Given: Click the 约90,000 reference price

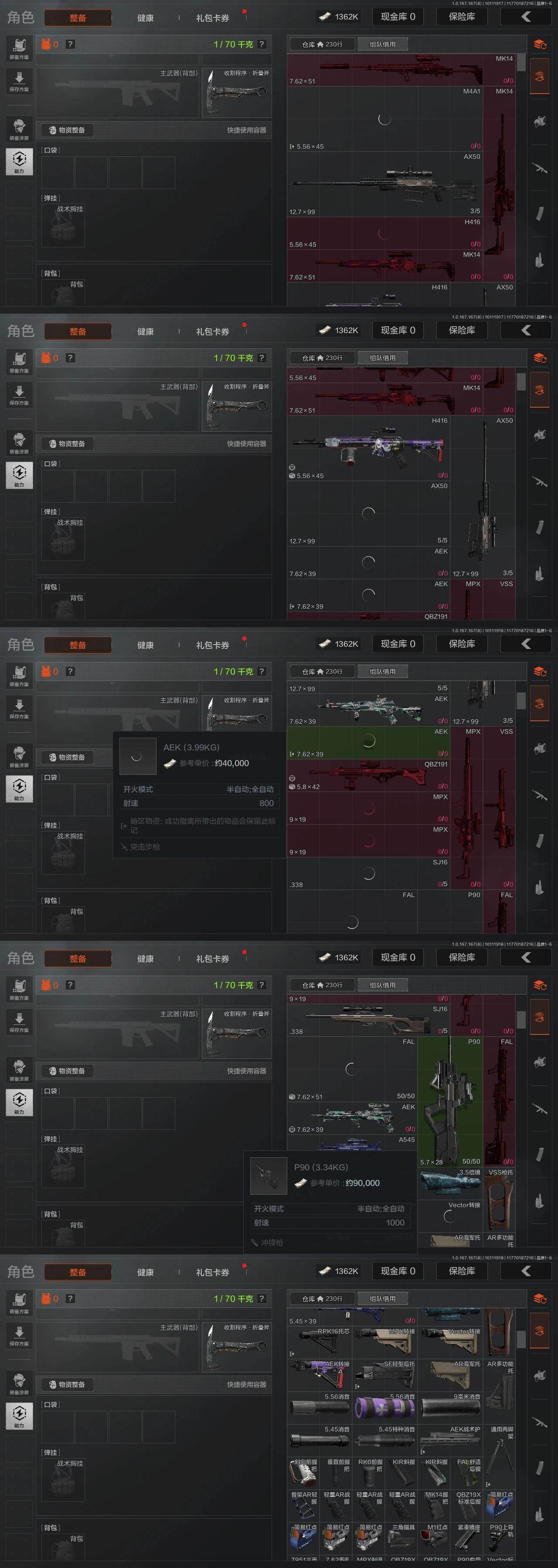Looking at the screenshot, I should click(362, 1183).
